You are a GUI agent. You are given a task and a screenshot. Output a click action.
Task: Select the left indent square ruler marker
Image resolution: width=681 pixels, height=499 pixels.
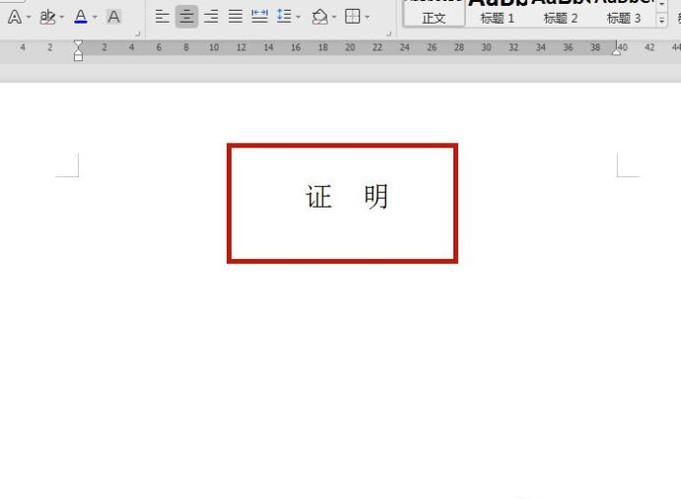click(78, 57)
